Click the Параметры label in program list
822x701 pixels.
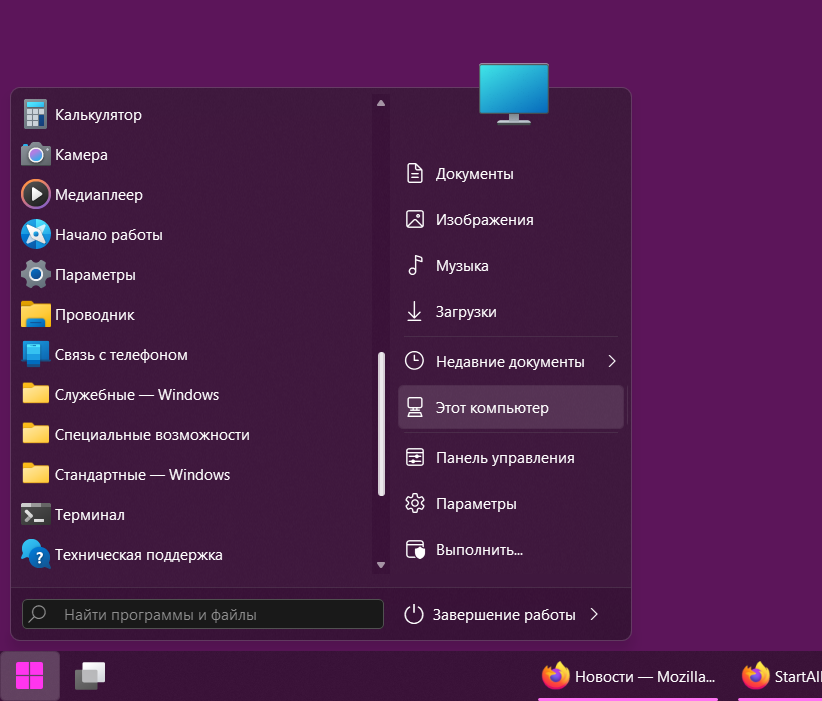pyautogui.click(x=95, y=275)
